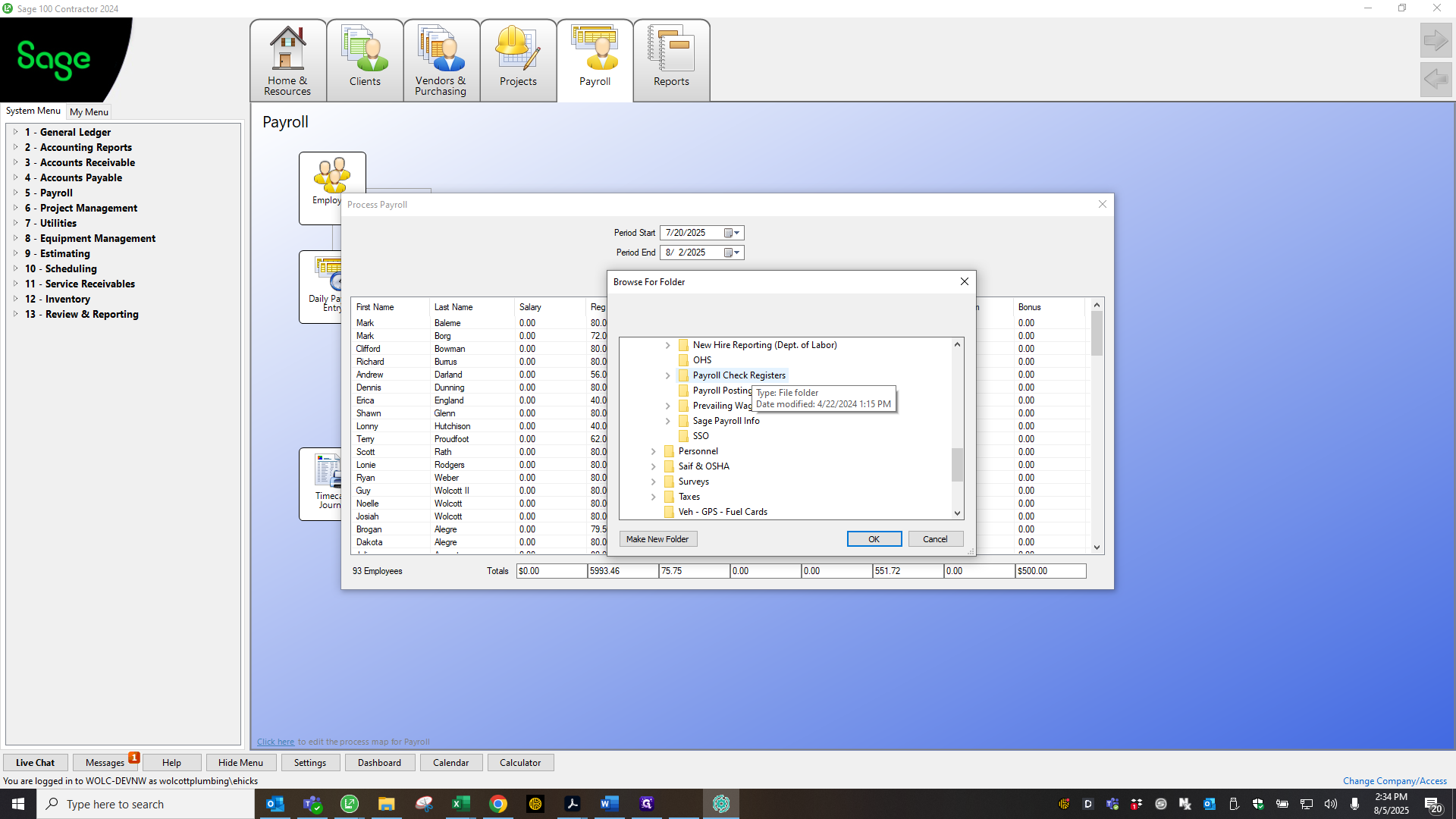Select the OHS folder
The width and height of the screenshot is (1456, 819).
click(x=701, y=360)
